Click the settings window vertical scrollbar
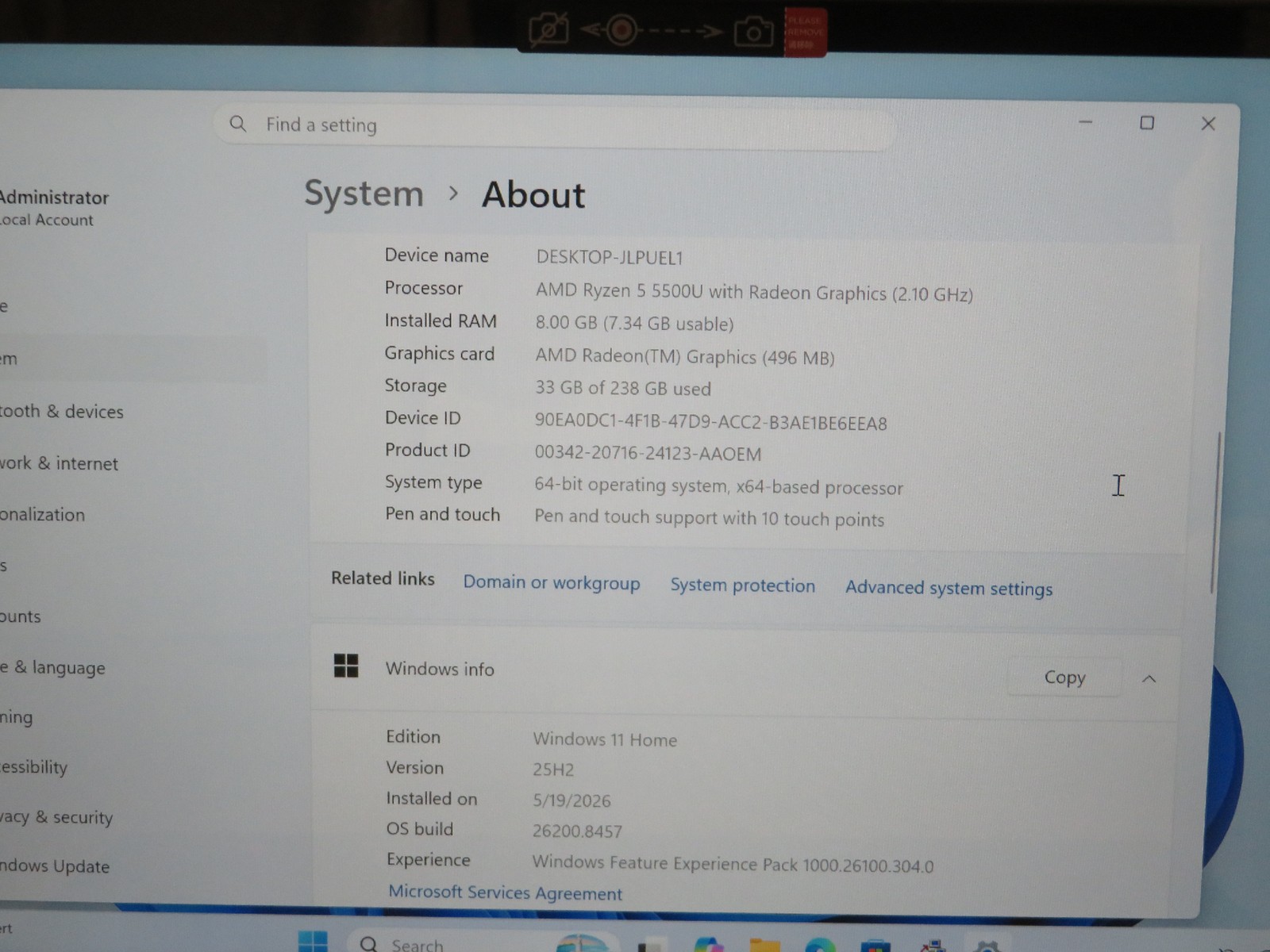This screenshot has height=952, width=1270. (1214, 512)
